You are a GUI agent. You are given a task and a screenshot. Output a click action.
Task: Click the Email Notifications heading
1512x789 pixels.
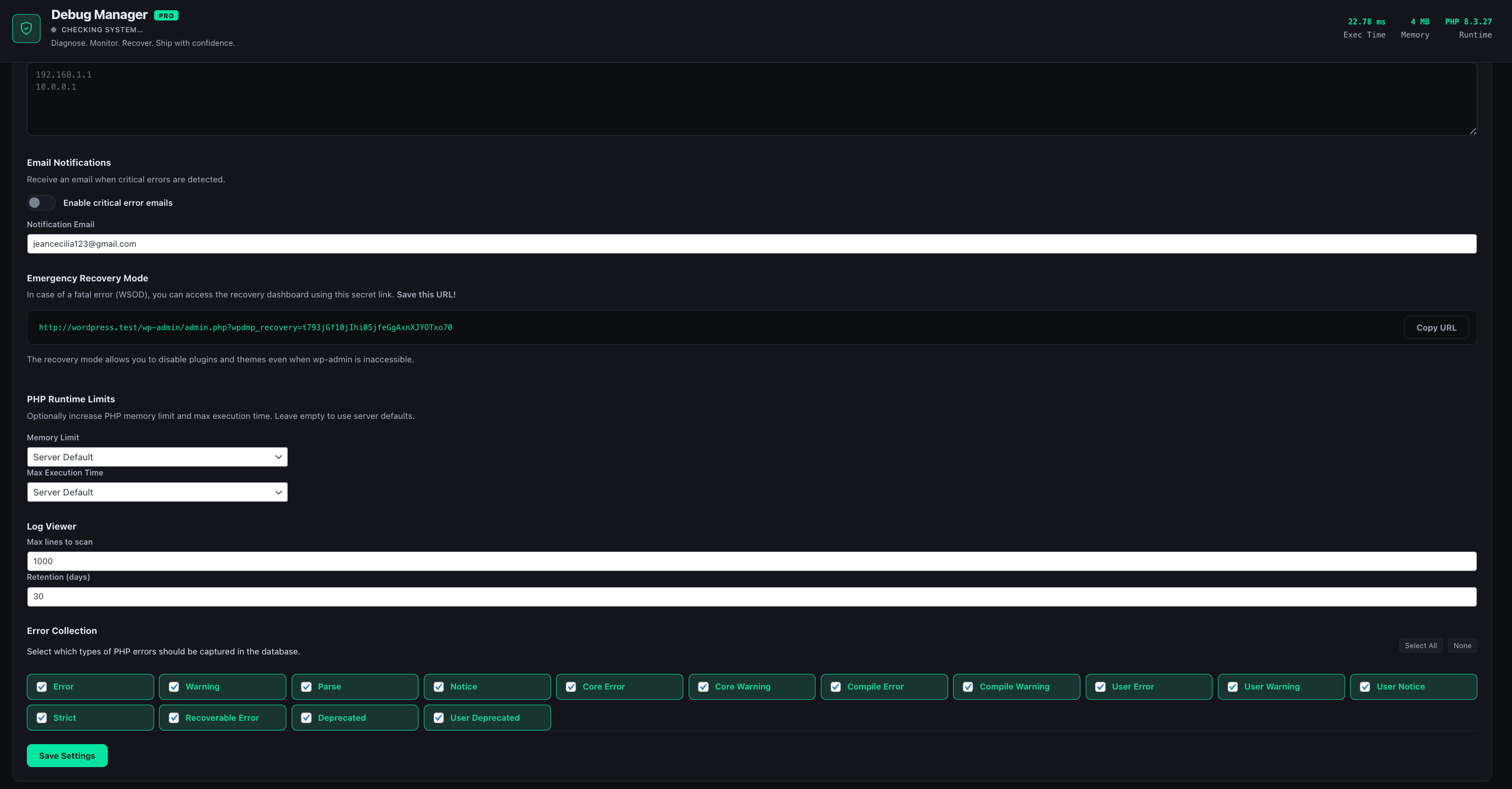tap(69, 162)
